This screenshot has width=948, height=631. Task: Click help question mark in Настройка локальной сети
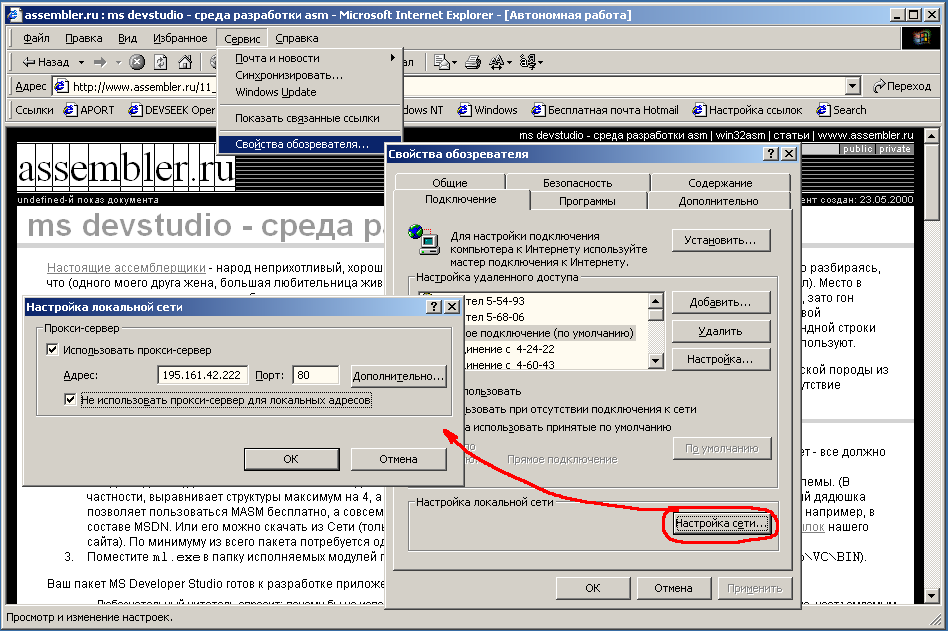pos(433,306)
